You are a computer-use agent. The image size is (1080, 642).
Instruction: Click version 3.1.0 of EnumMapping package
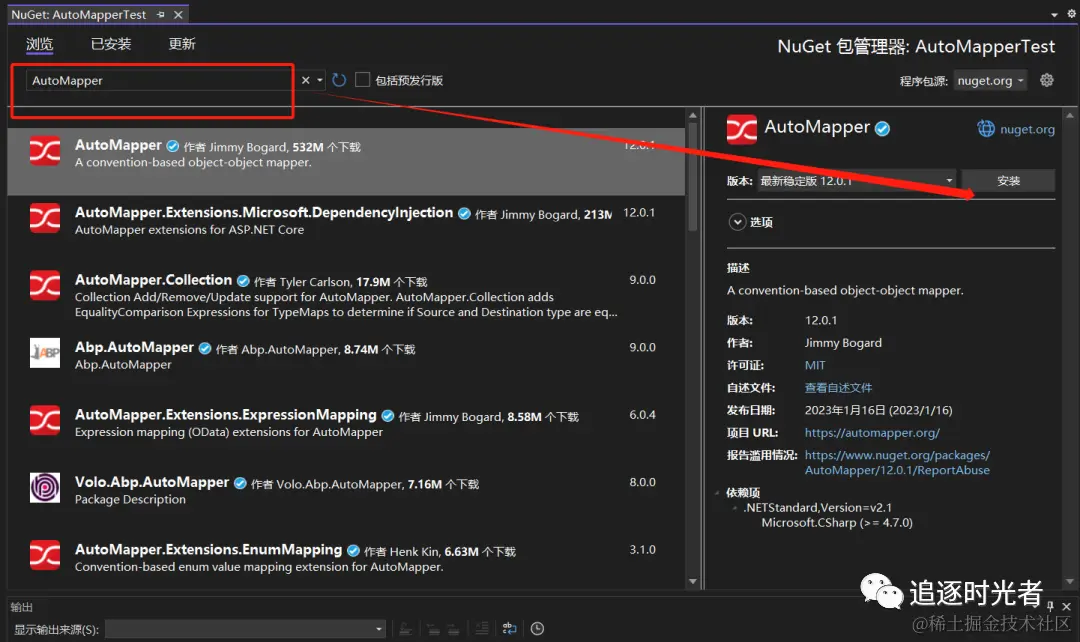[642, 550]
